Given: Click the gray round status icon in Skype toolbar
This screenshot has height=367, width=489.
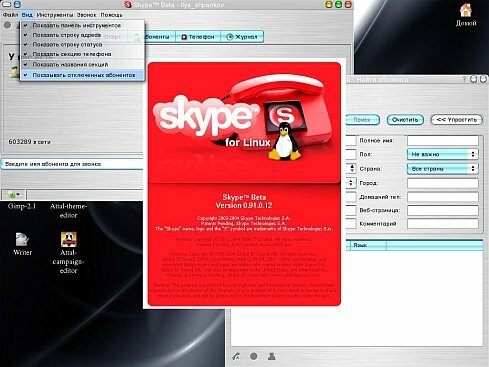Looking at the screenshot, I should (7, 25).
